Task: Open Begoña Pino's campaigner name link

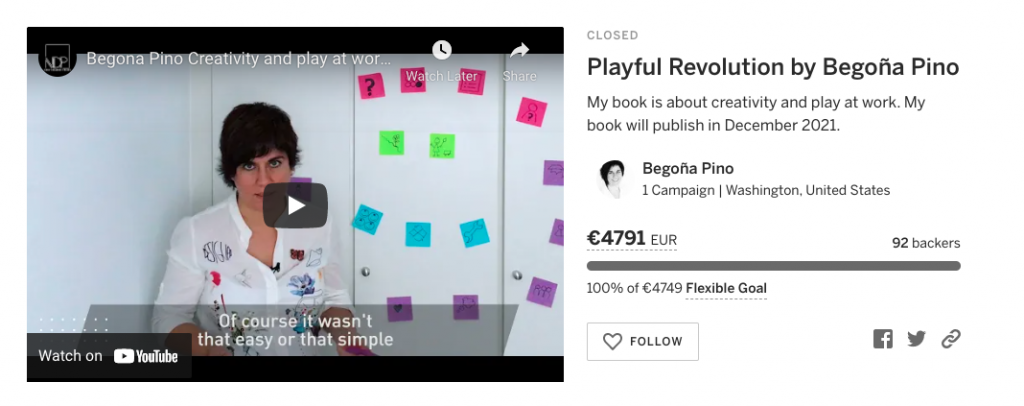Action: [688, 168]
